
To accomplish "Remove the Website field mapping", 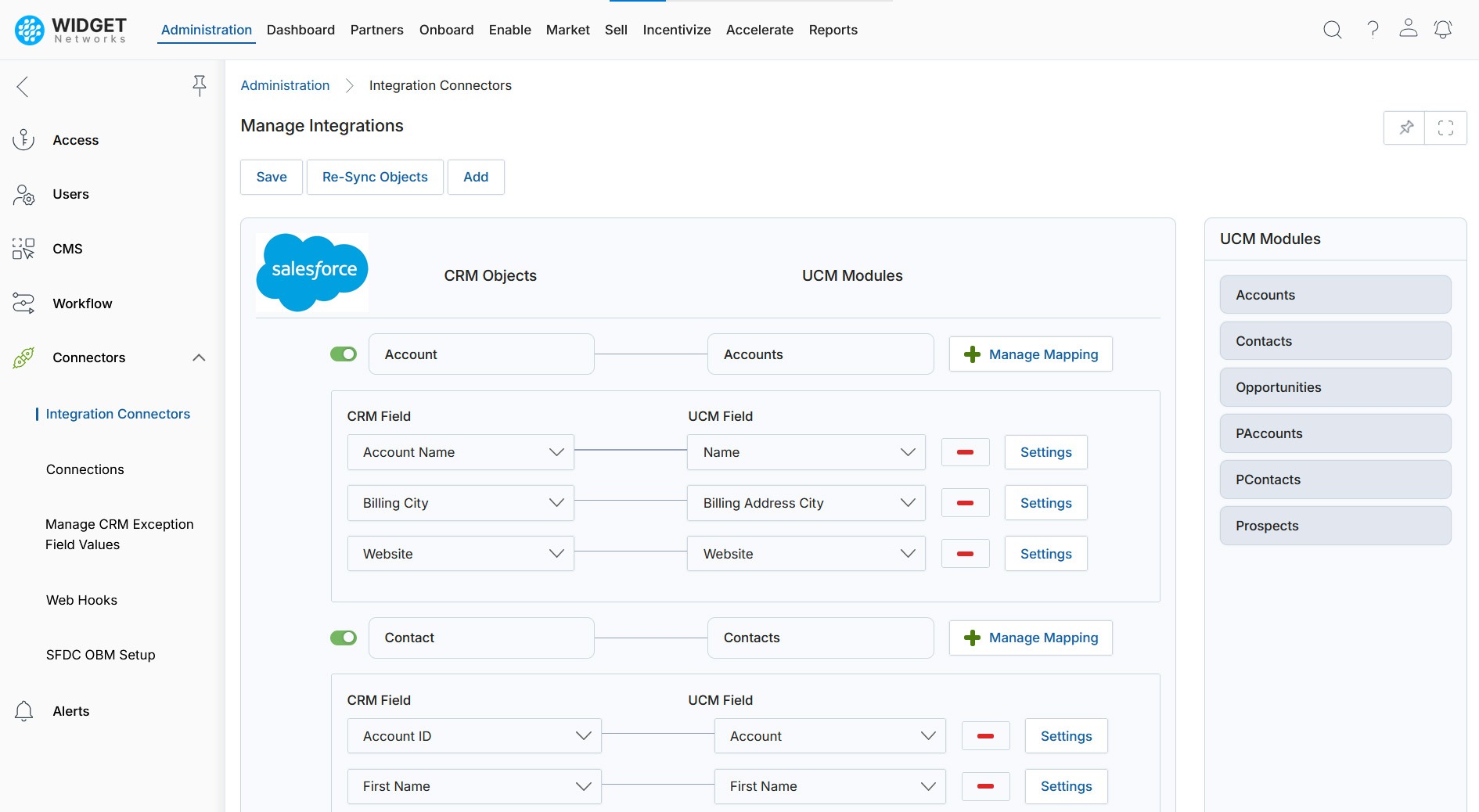I will (965, 554).
